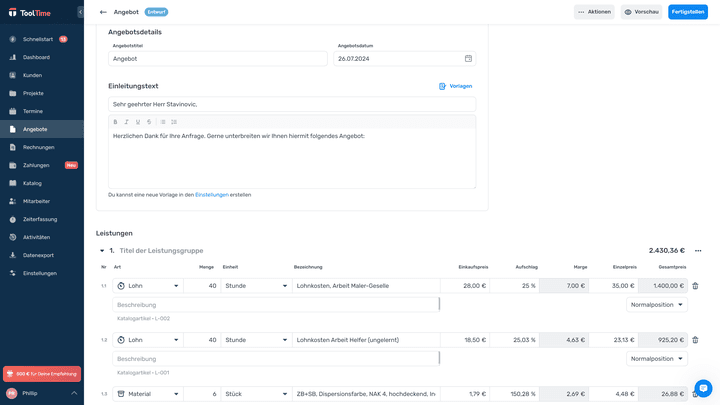This screenshot has width=720, height=405.
Task: Navigate to Zeiterfassung in the sidebar
Action: pyautogui.click(x=40, y=219)
